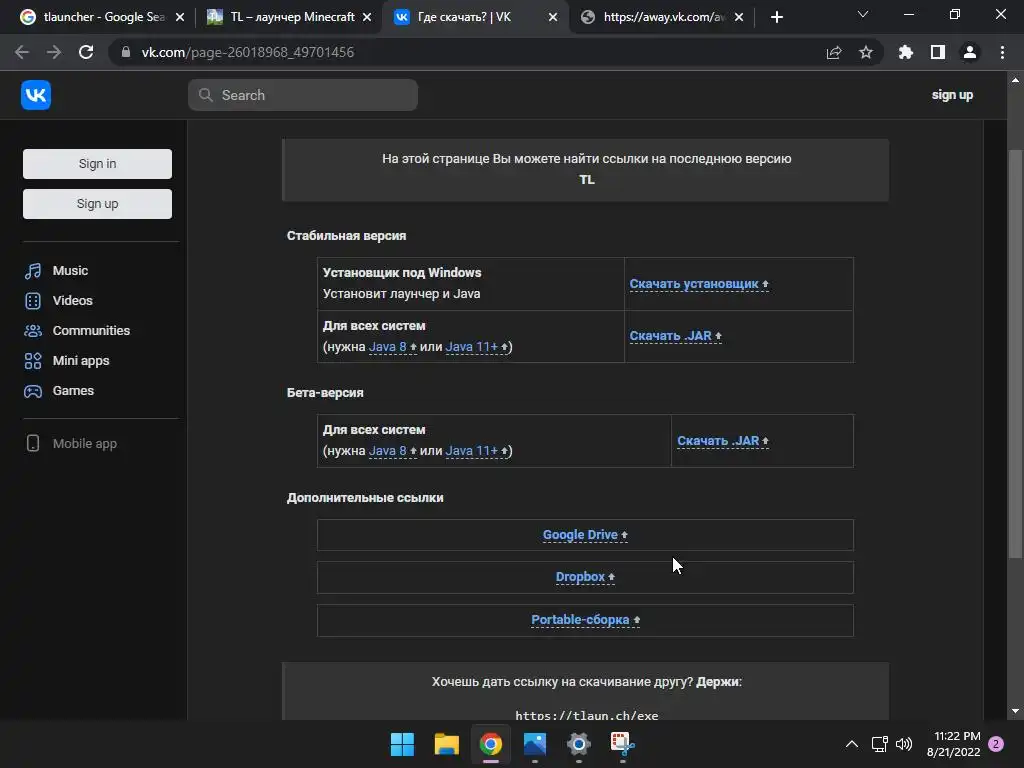The image size is (1024, 768).
Task: Click the scrollbar down arrow
Action: point(1015,711)
